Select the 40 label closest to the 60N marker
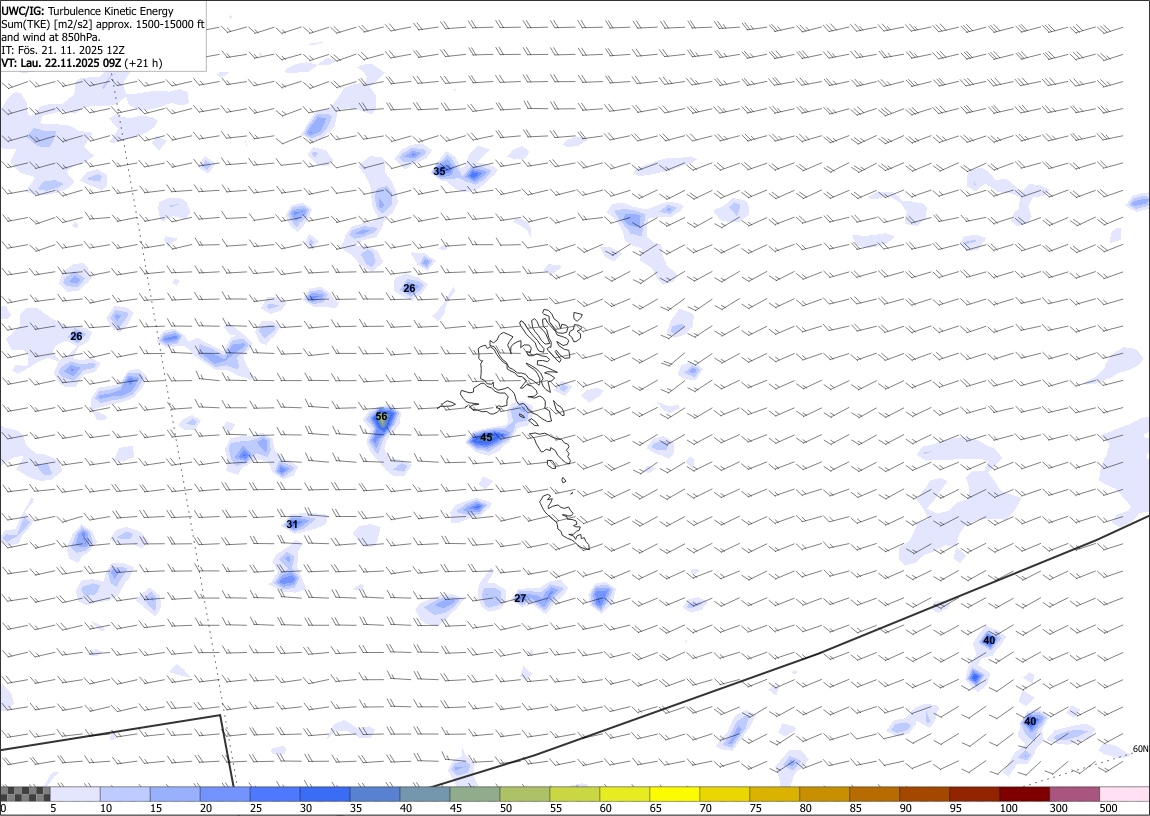The image size is (1150, 816). click(1030, 721)
